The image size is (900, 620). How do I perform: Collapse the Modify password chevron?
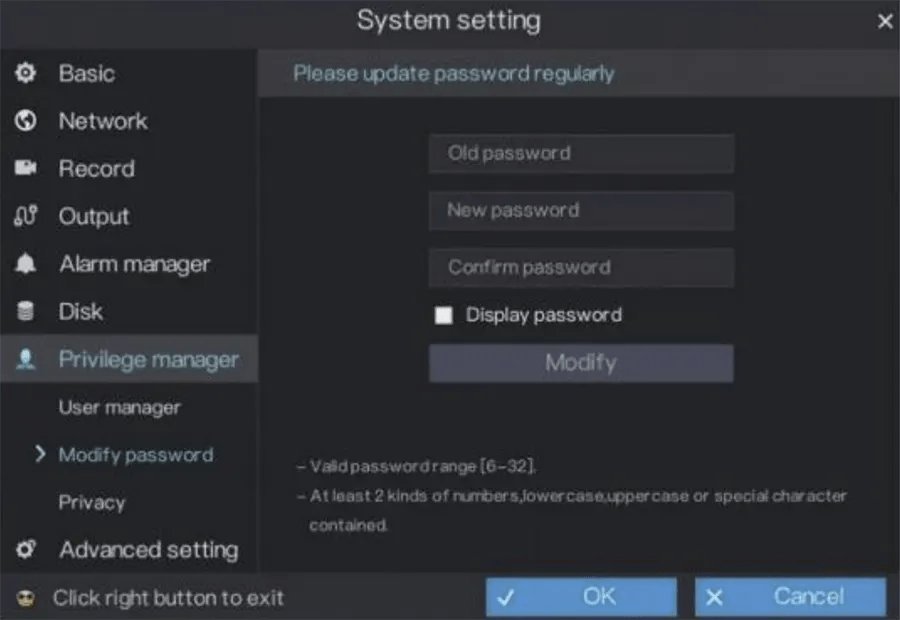tap(39, 455)
